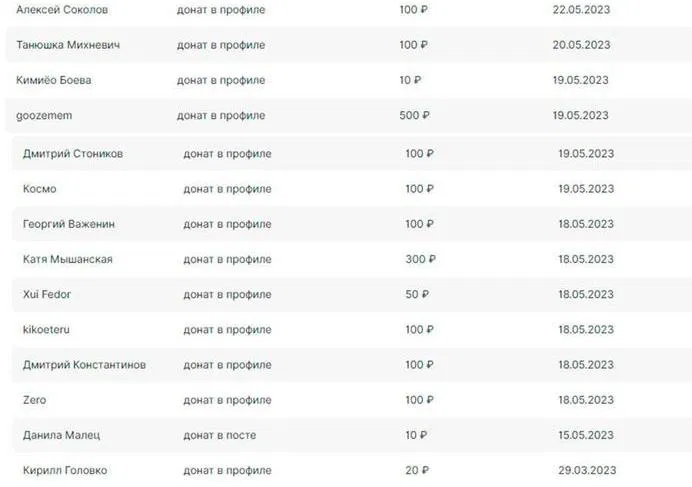
Task: Select the Георгий Баженин donation row
Action: click(x=352, y=224)
